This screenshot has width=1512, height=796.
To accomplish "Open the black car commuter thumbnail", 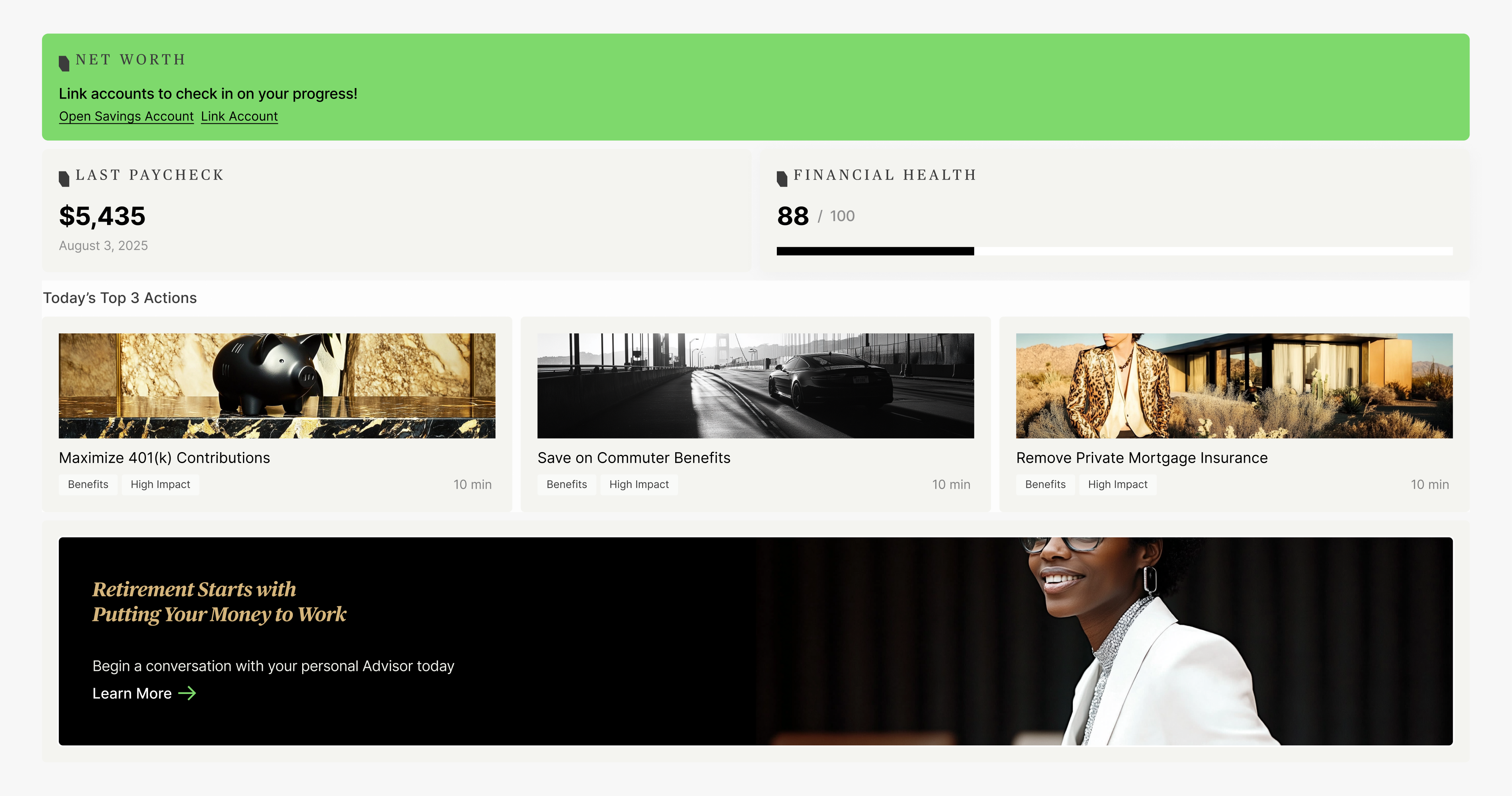I will [x=755, y=386].
